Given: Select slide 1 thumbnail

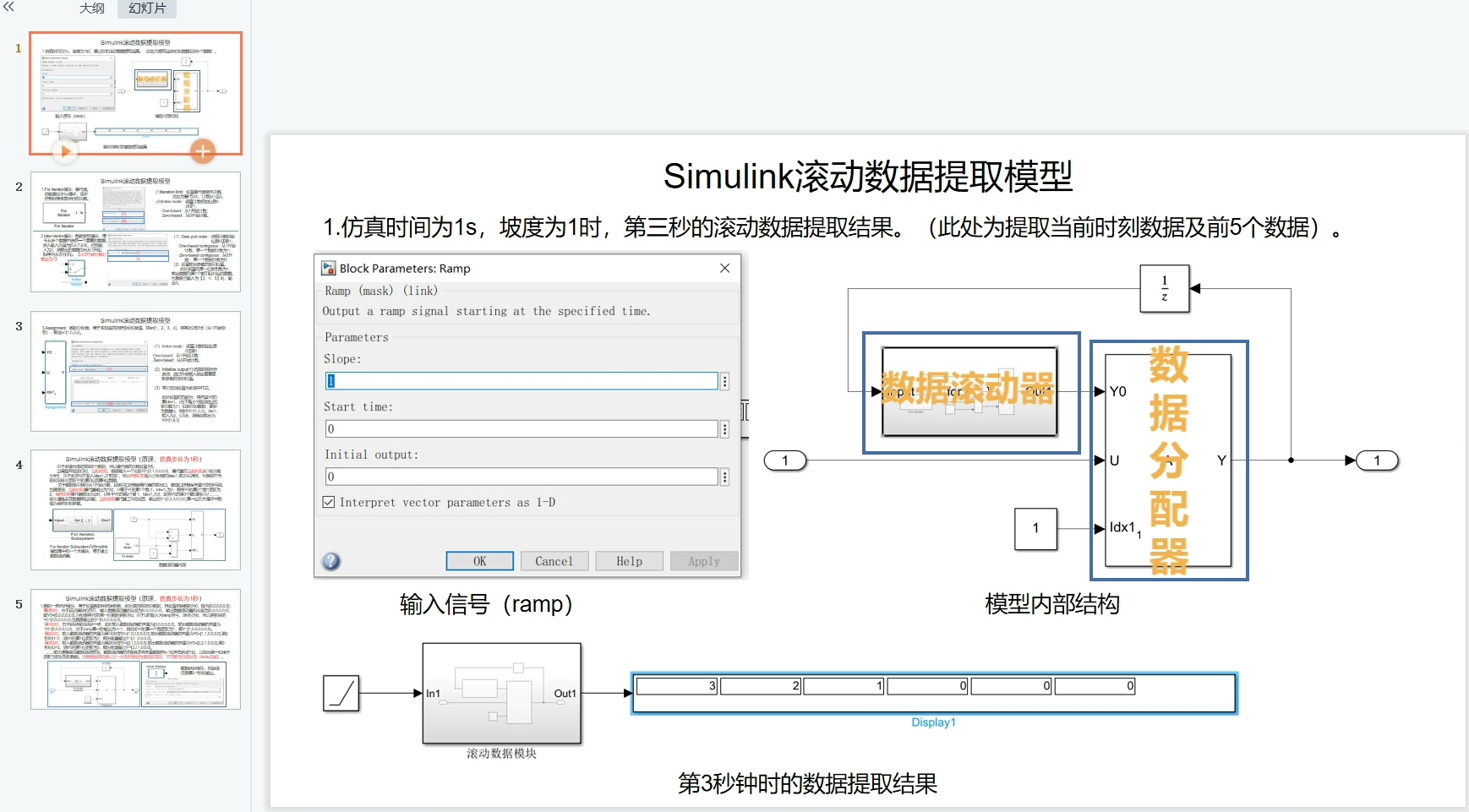Looking at the screenshot, I should 135,93.
